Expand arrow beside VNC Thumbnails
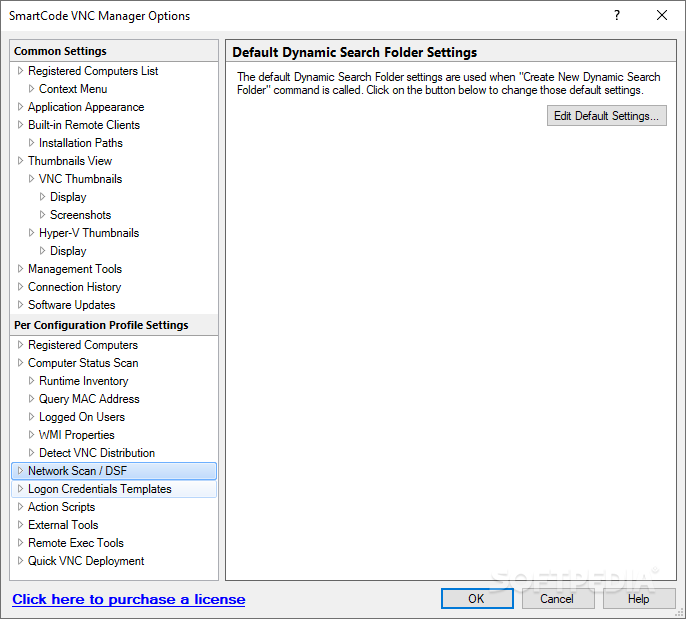686x619 pixels. tap(31, 178)
